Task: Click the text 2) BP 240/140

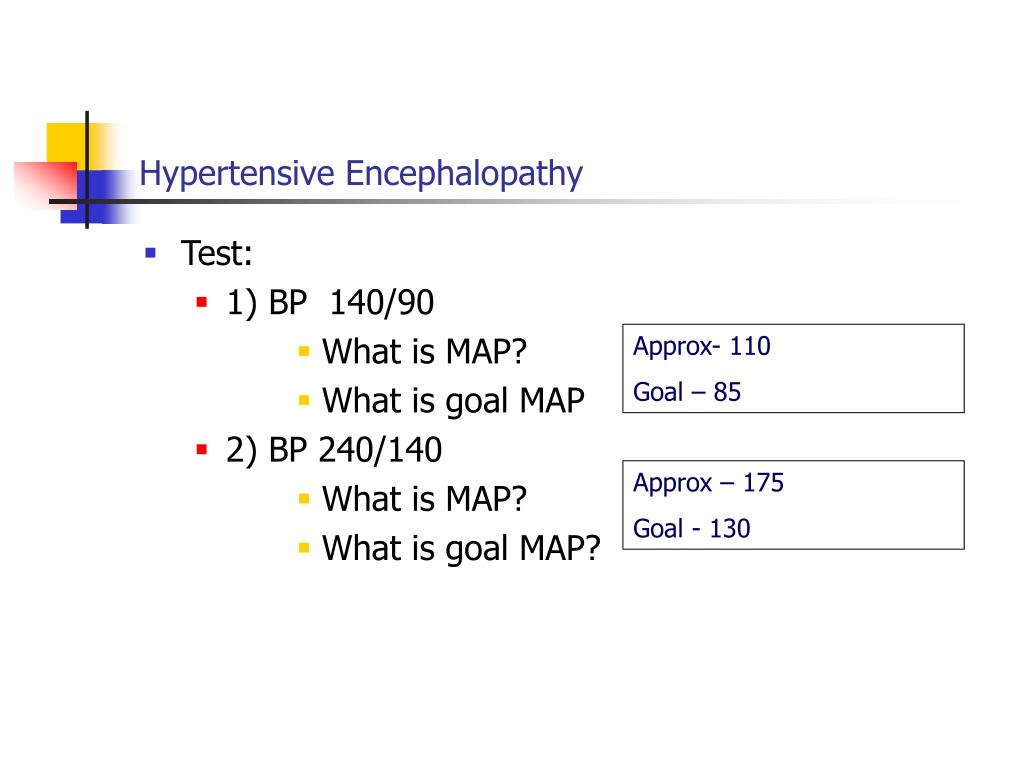Action: 334,451
